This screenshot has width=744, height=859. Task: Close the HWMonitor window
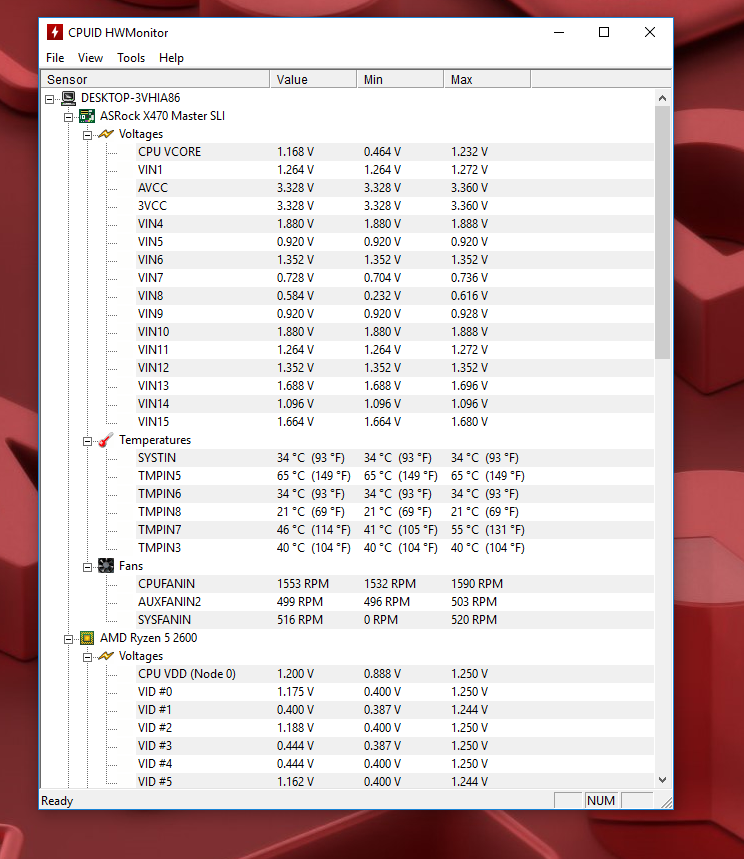click(650, 32)
